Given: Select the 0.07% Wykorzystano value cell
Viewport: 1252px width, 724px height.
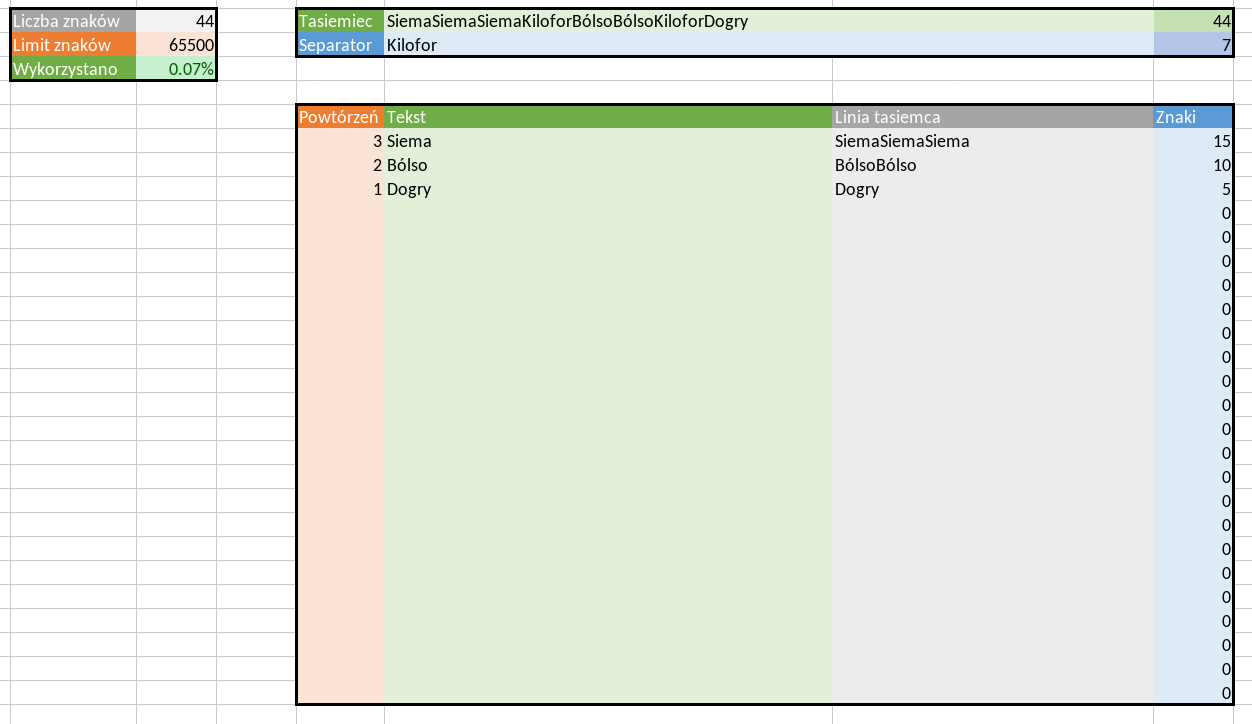Looking at the screenshot, I should tap(176, 69).
